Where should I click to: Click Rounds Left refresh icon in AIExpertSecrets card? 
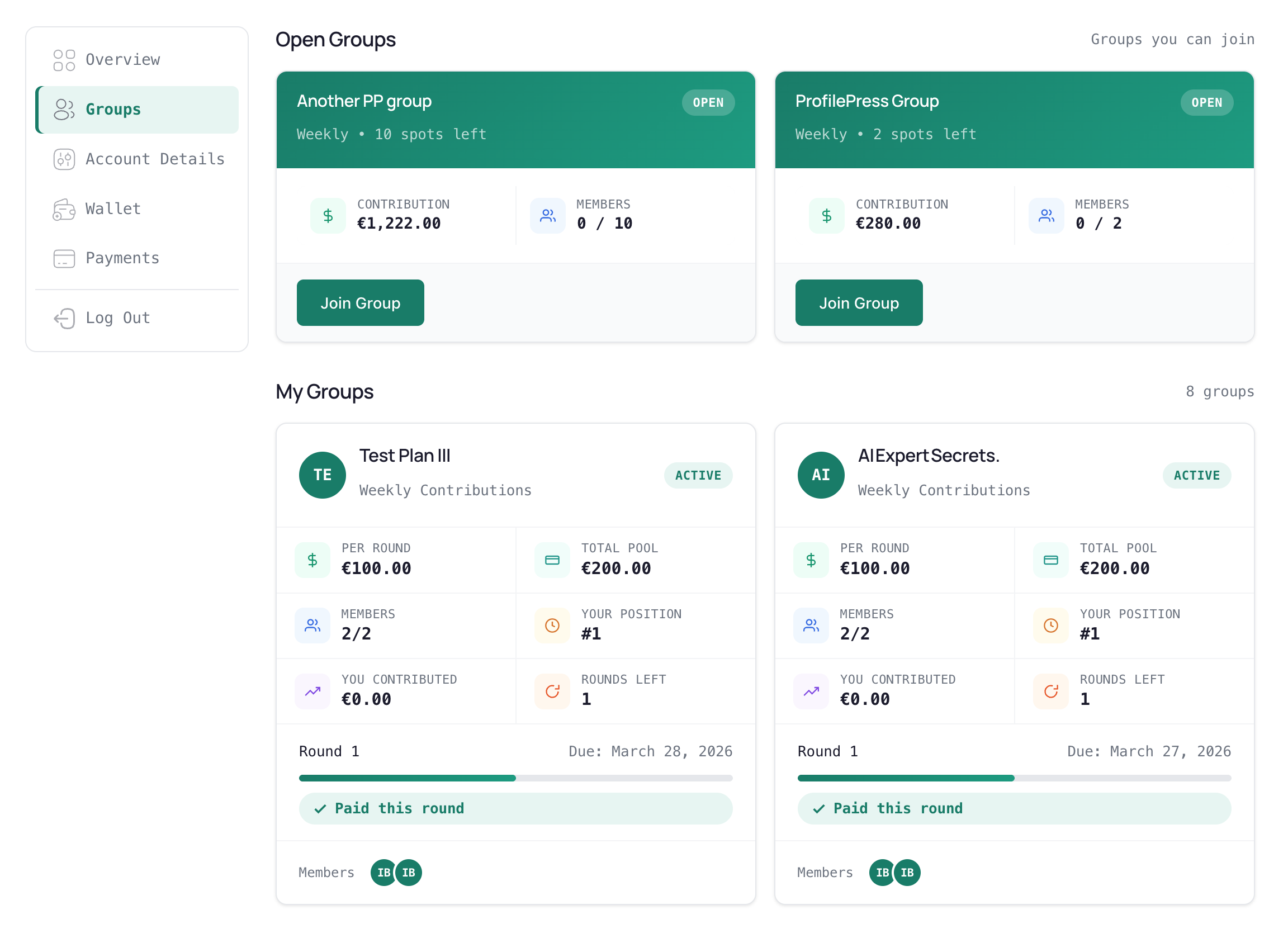pyautogui.click(x=1050, y=691)
